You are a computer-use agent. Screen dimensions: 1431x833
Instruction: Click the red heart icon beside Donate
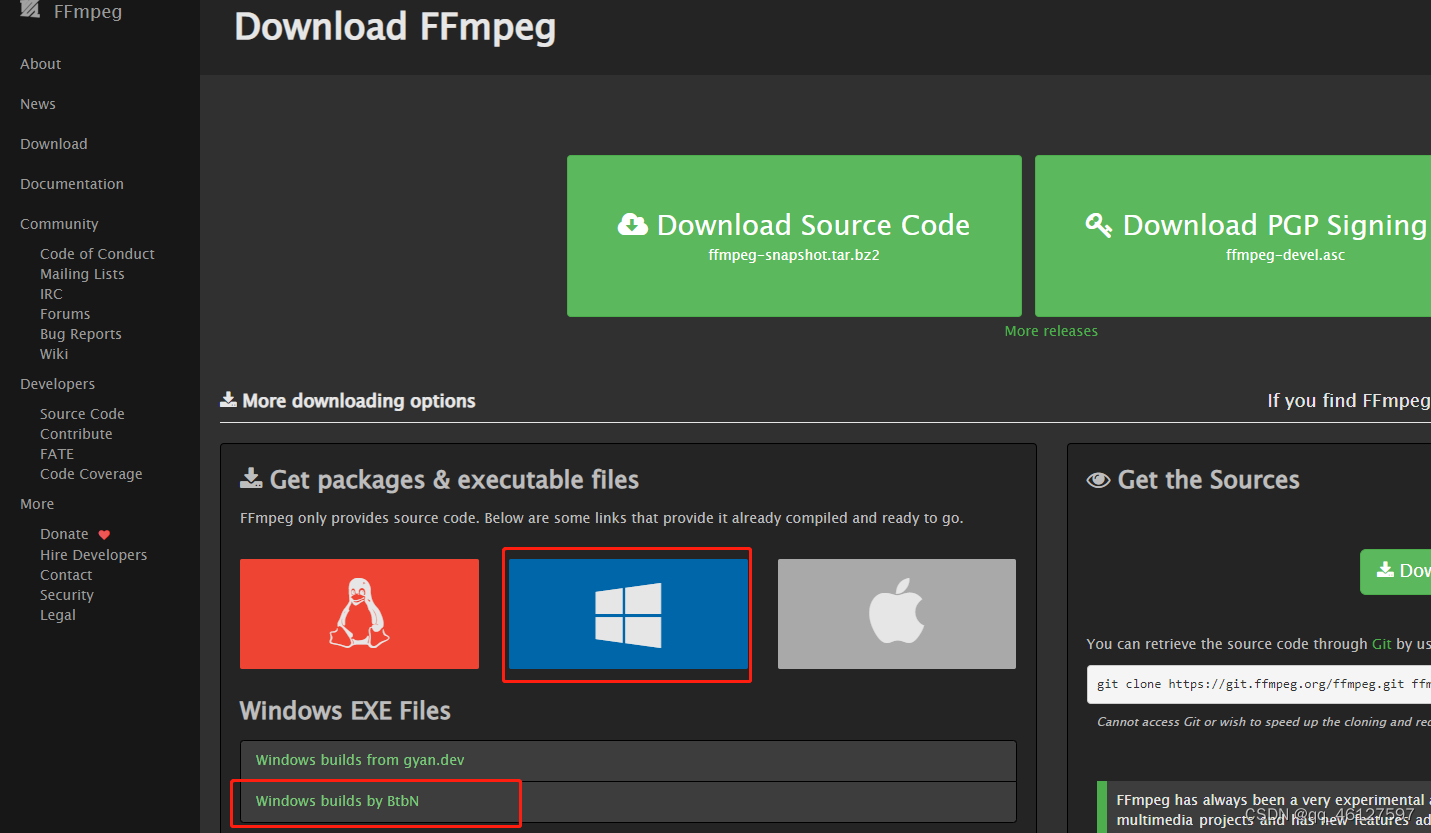point(104,535)
